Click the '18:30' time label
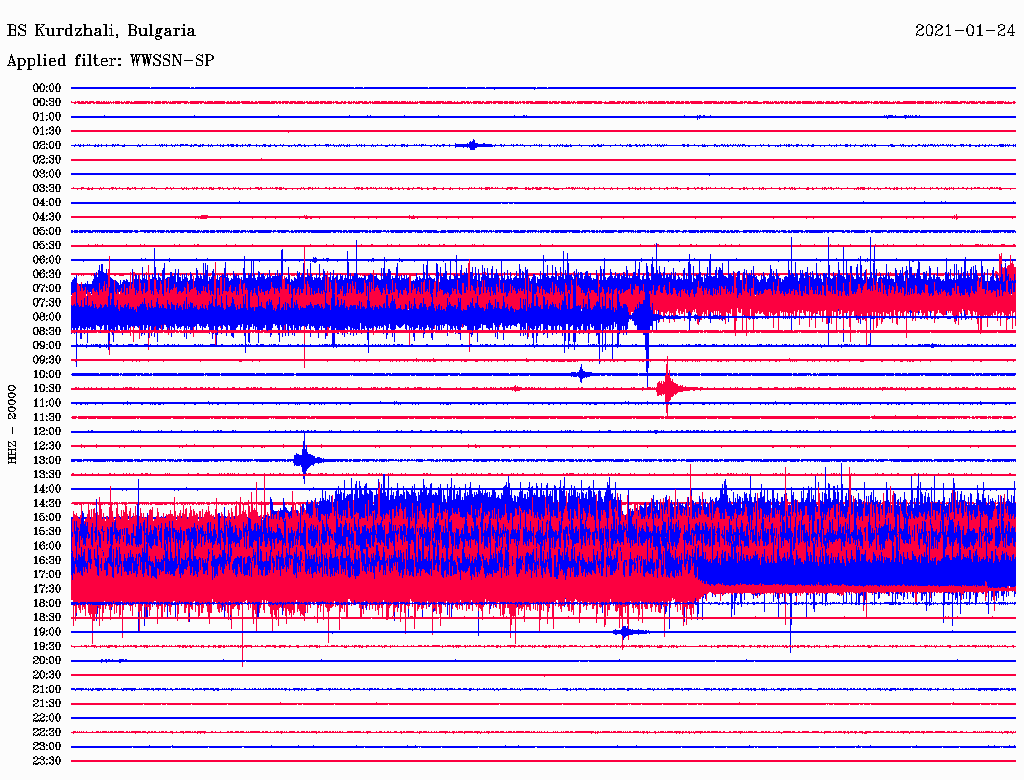 click(x=47, y=618)
